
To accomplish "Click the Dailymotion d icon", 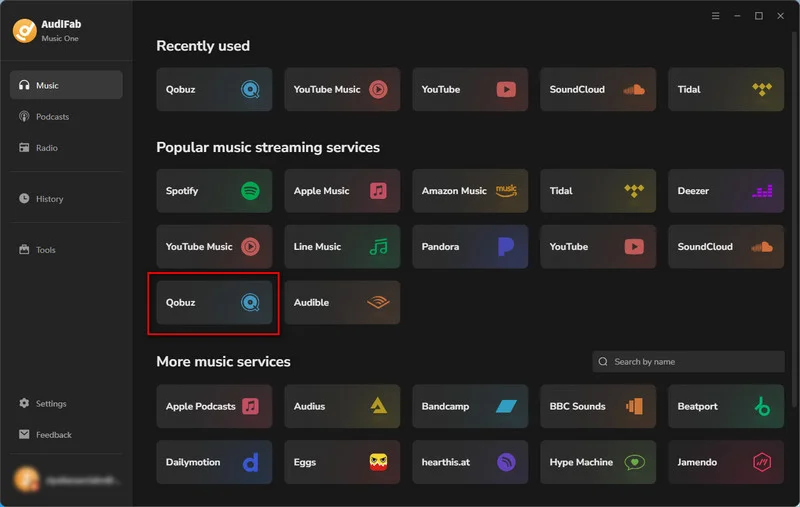I will pos(250,462).
